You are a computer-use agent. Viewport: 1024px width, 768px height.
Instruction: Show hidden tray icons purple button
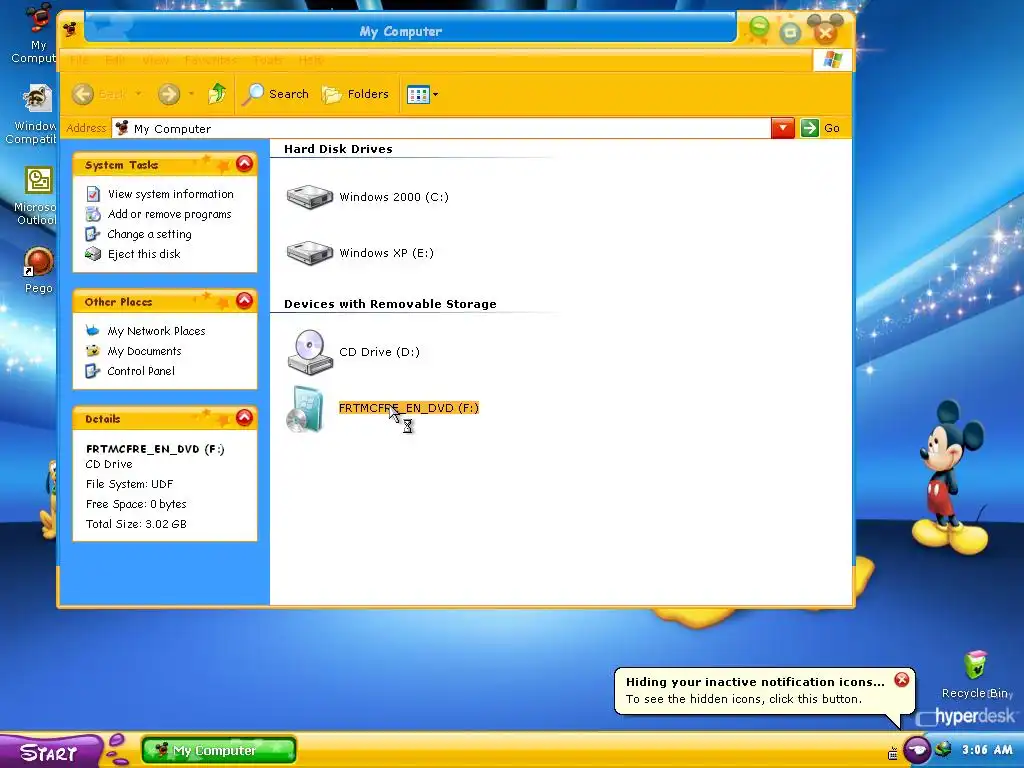[x=917, y=750]
